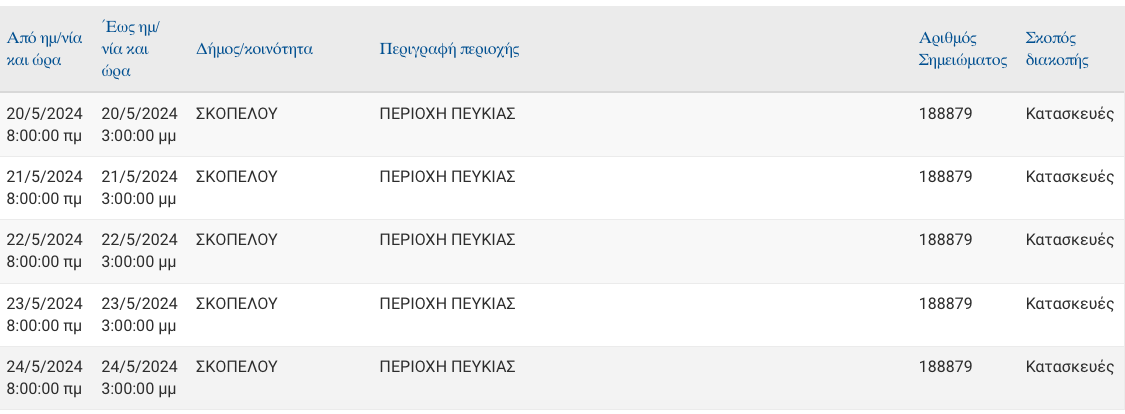
Task: Click note number 188879 in the 21/5/2024 row
Action: point(945,177)
